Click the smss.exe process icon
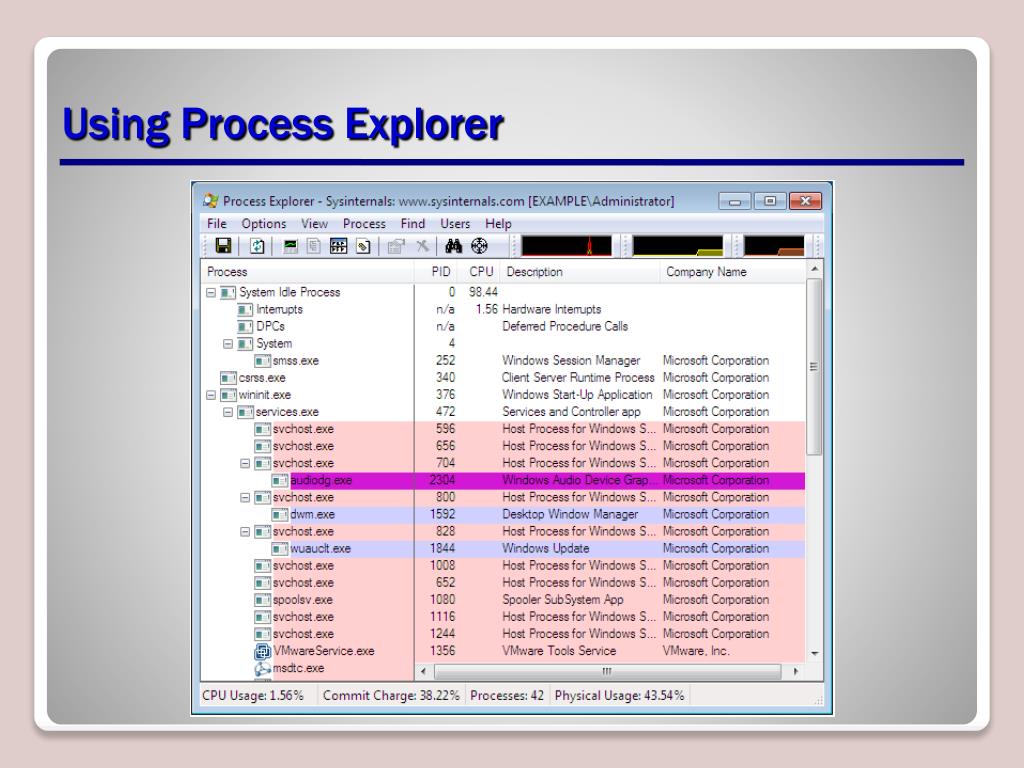Viewport: 1024px width, 768px height. coord(263,360)
